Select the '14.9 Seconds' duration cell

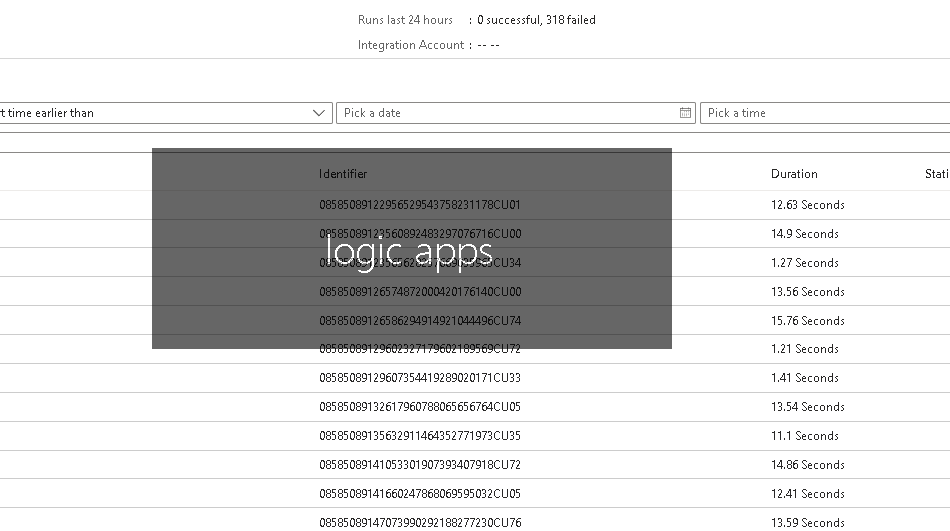pos(805,234)
